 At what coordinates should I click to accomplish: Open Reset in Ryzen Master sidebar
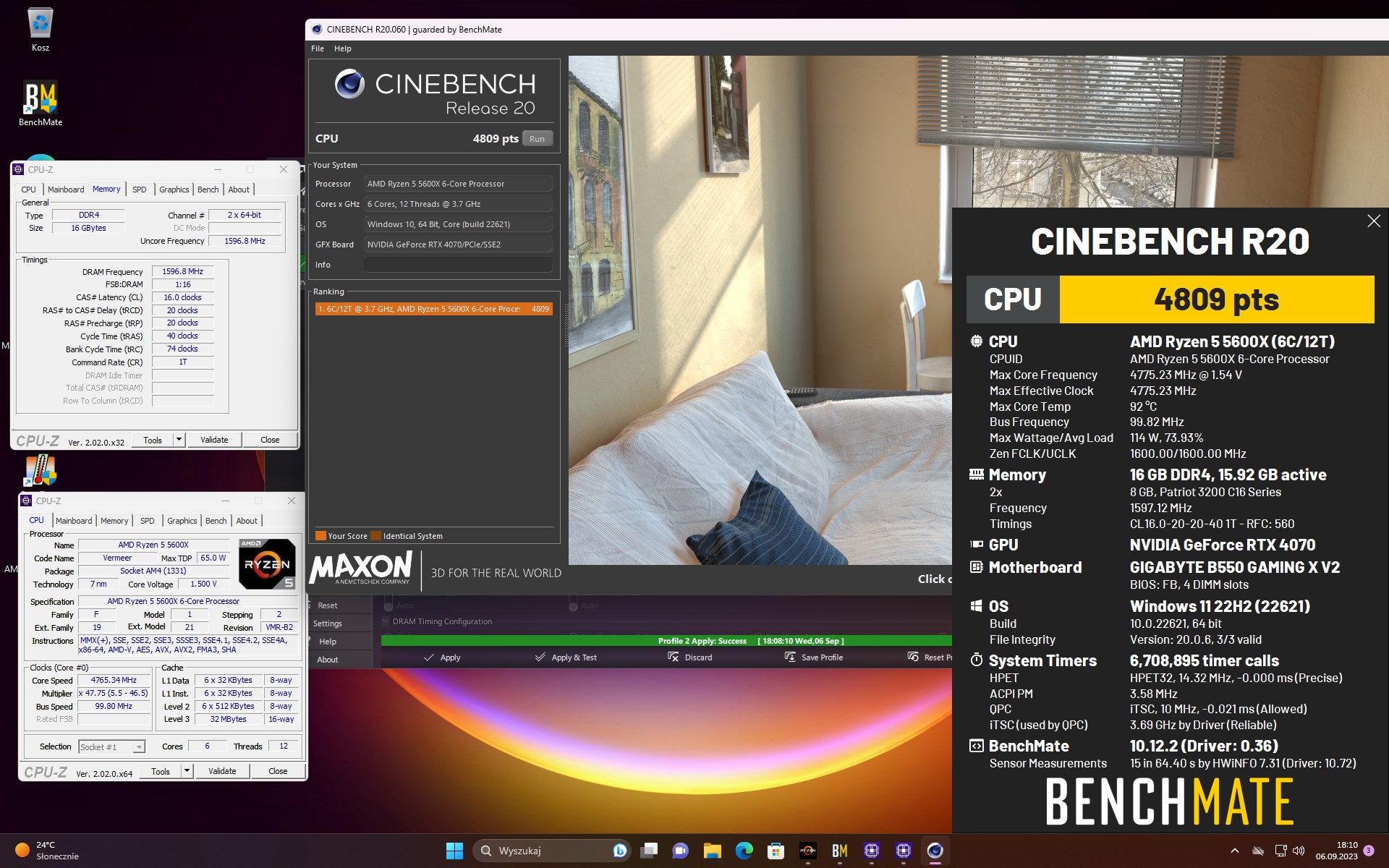pos(327,605)
